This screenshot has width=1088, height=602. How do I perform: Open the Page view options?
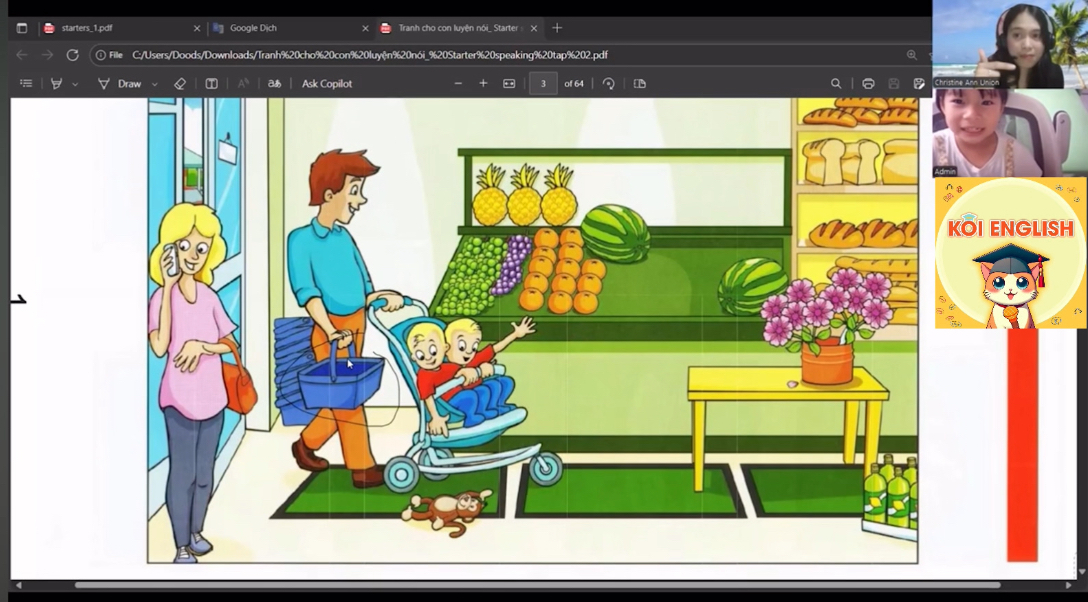(x=640, y=83)
